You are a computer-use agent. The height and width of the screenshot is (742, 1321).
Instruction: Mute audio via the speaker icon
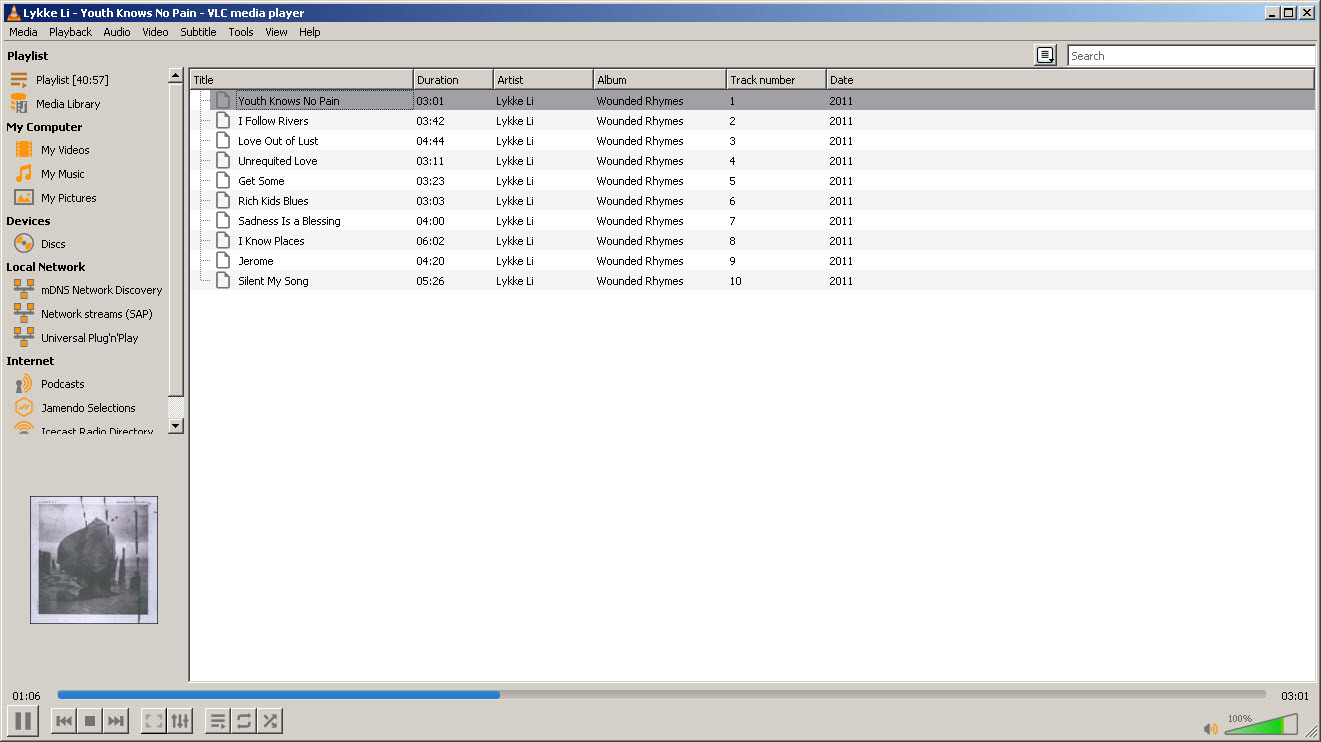click(1211, 728)
